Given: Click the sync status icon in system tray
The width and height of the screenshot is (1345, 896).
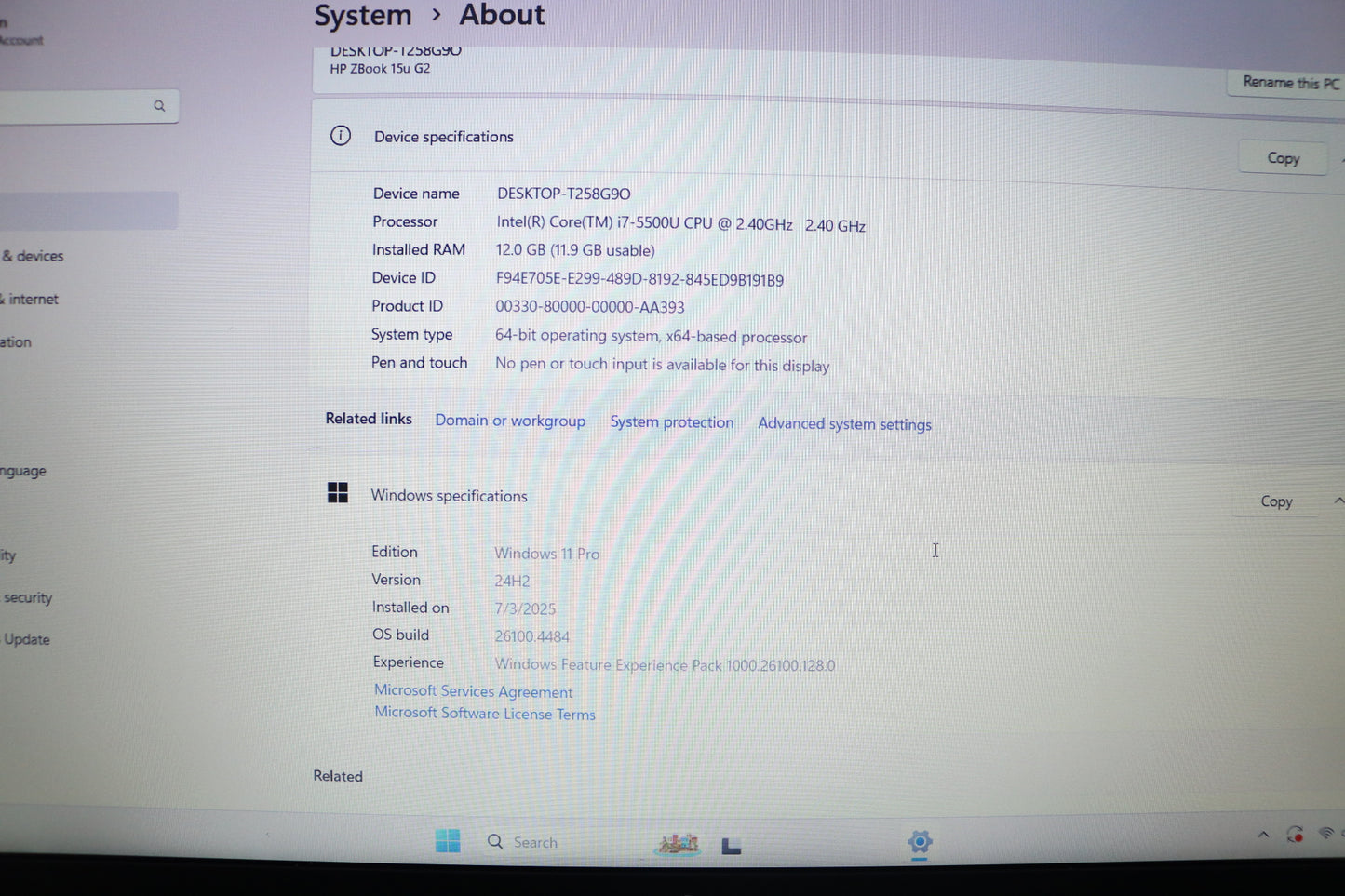Looking at the screenshot, I should [x=1295, y=835].
